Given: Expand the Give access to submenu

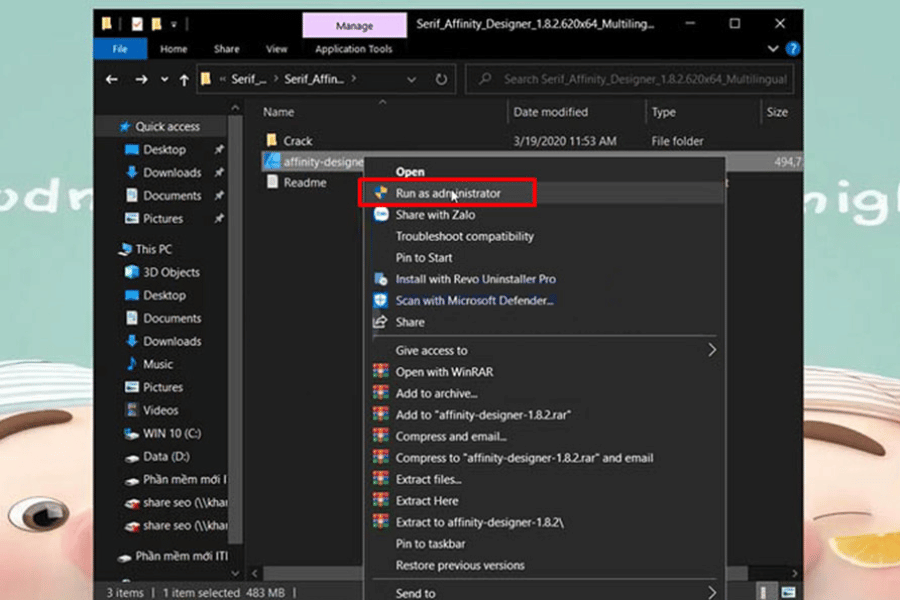Looking at the screenshot, I should [x=712, y=350].
